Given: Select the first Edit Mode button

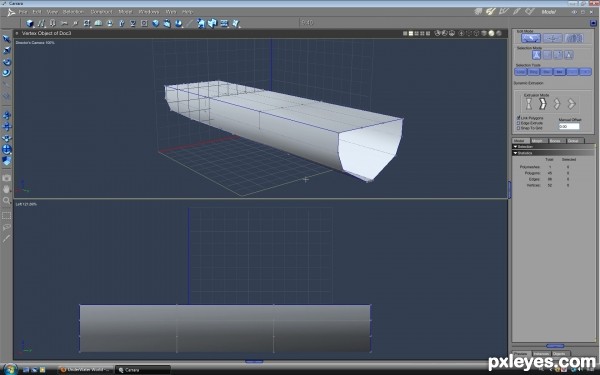Looking at the screenshot, I should click(531, 38).
